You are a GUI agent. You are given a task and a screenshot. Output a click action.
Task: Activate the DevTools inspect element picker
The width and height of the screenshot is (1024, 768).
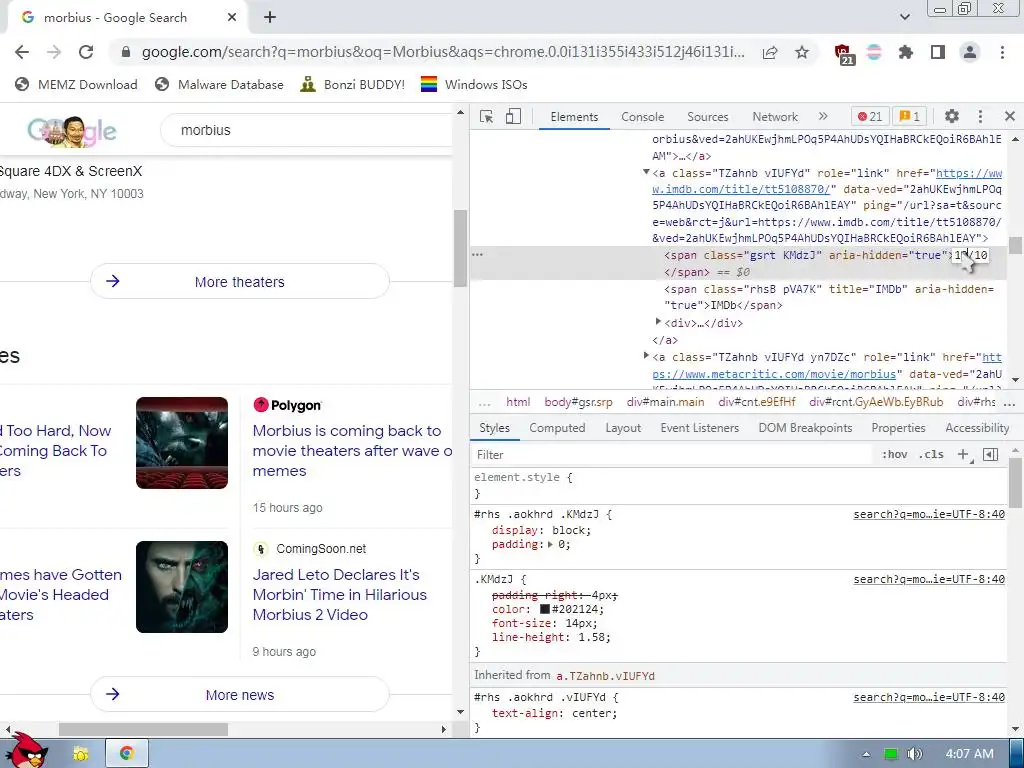tap(487, 116)
